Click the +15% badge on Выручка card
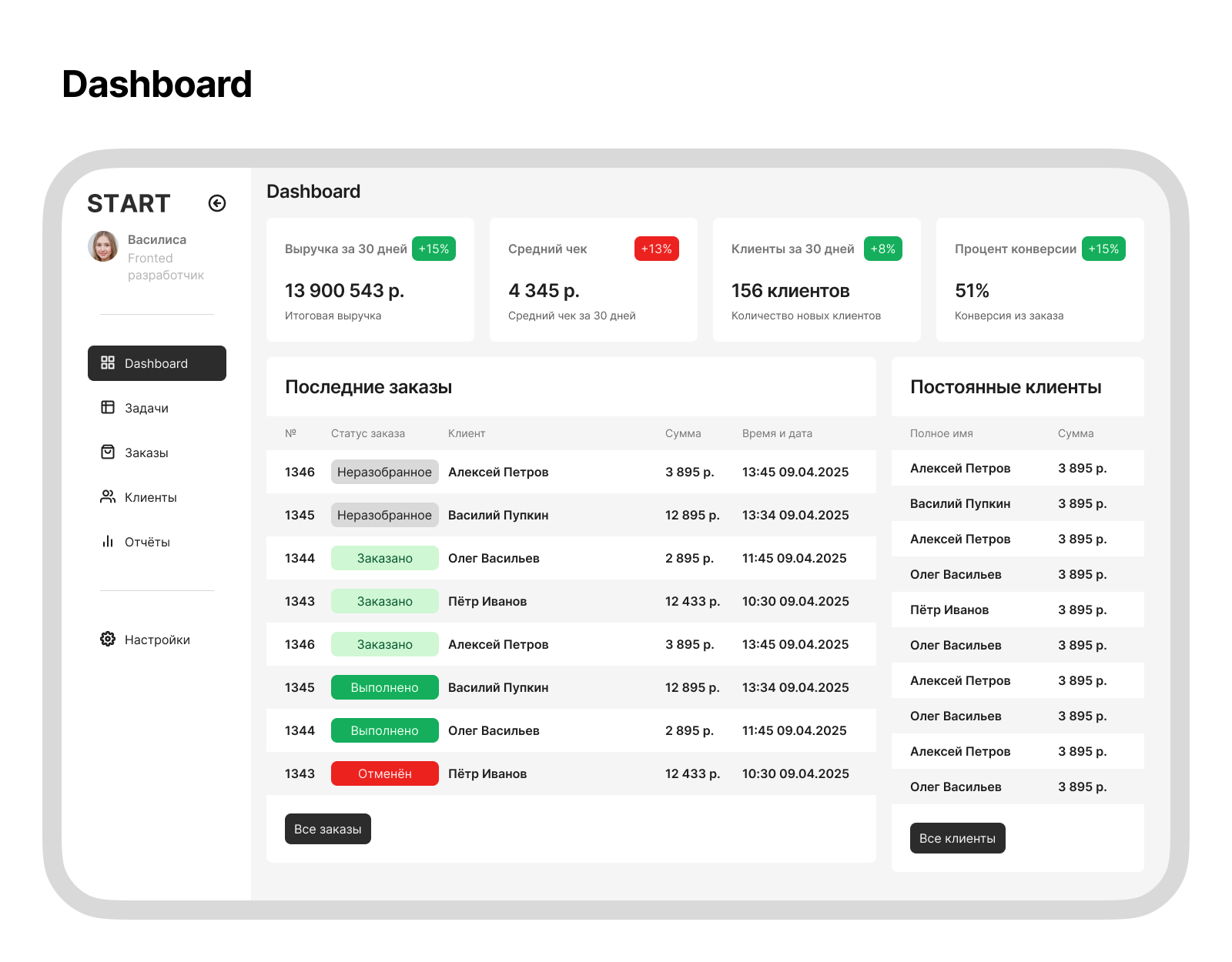The width and height of the screenshot is (1232, 962). (433, 249)
